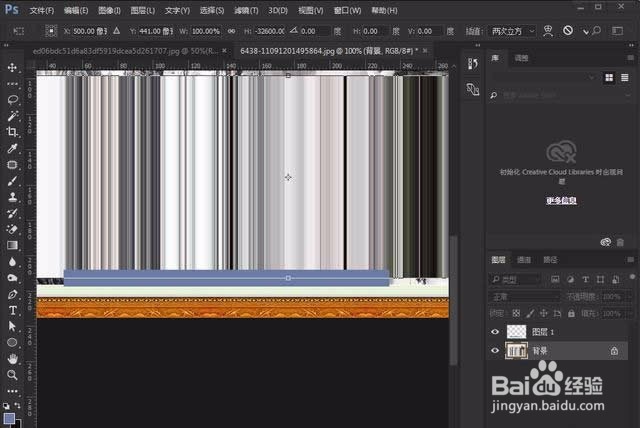
Task: Open the 图层(L) menu
Action: pyautogui.click(x=142, y=11)
